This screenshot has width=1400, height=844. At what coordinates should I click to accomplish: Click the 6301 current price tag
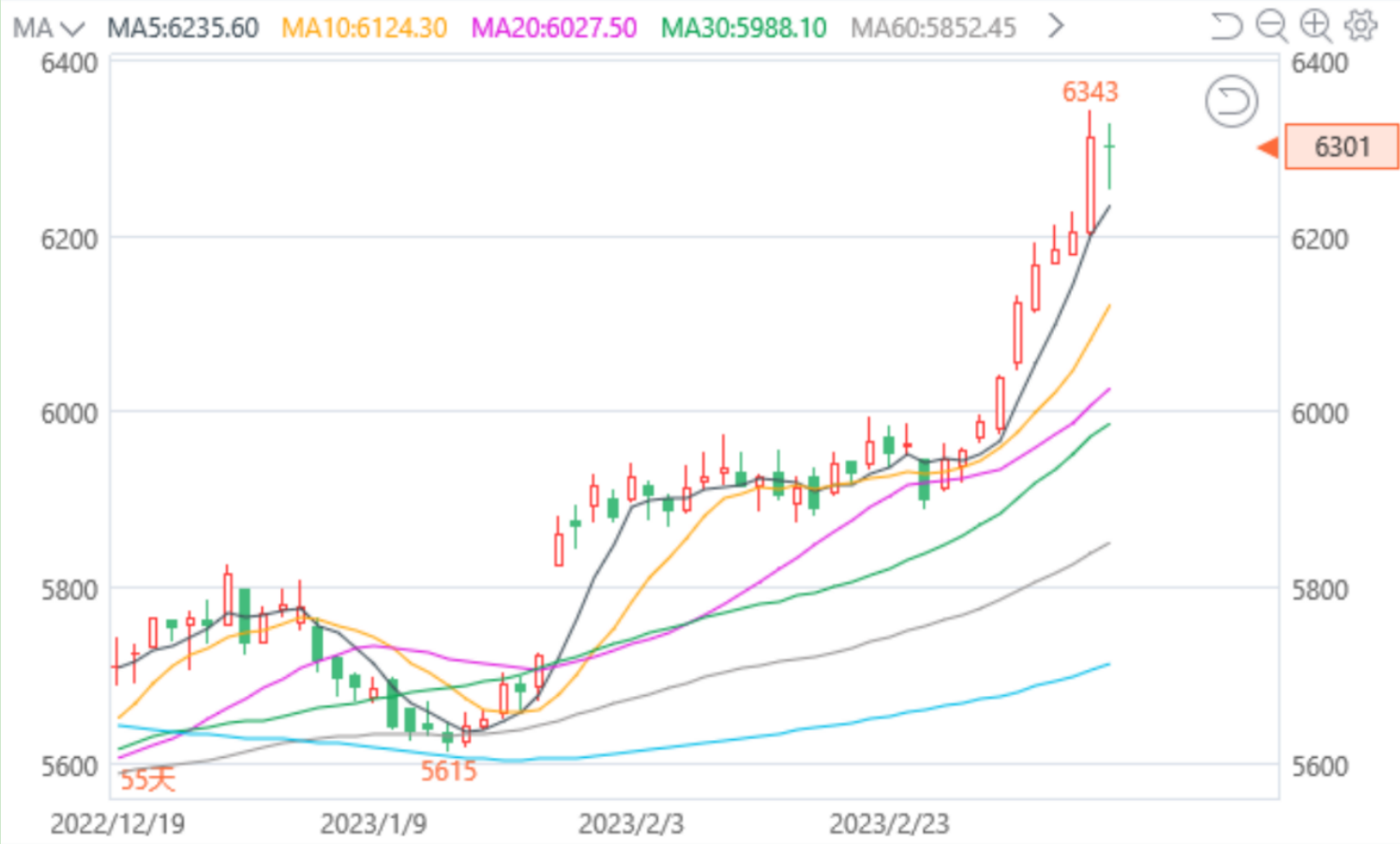(x=1341, y=147)
